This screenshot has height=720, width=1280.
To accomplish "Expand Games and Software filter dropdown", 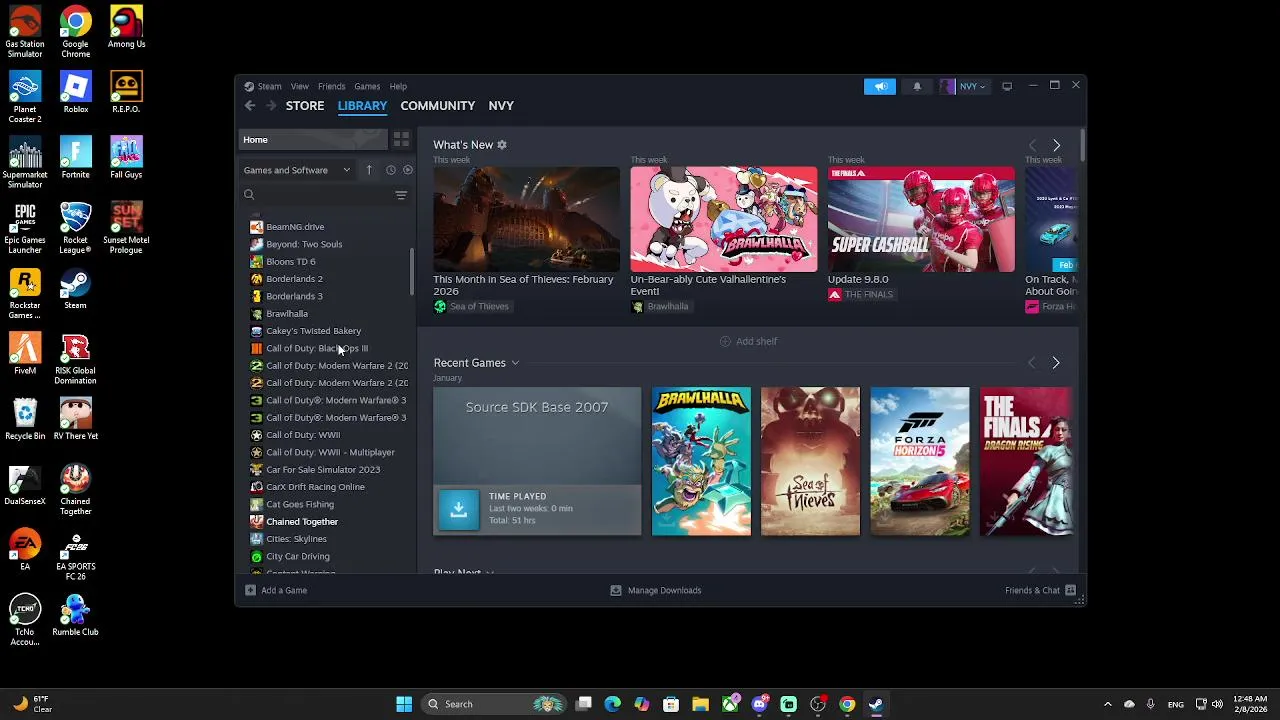I will 297,170.
